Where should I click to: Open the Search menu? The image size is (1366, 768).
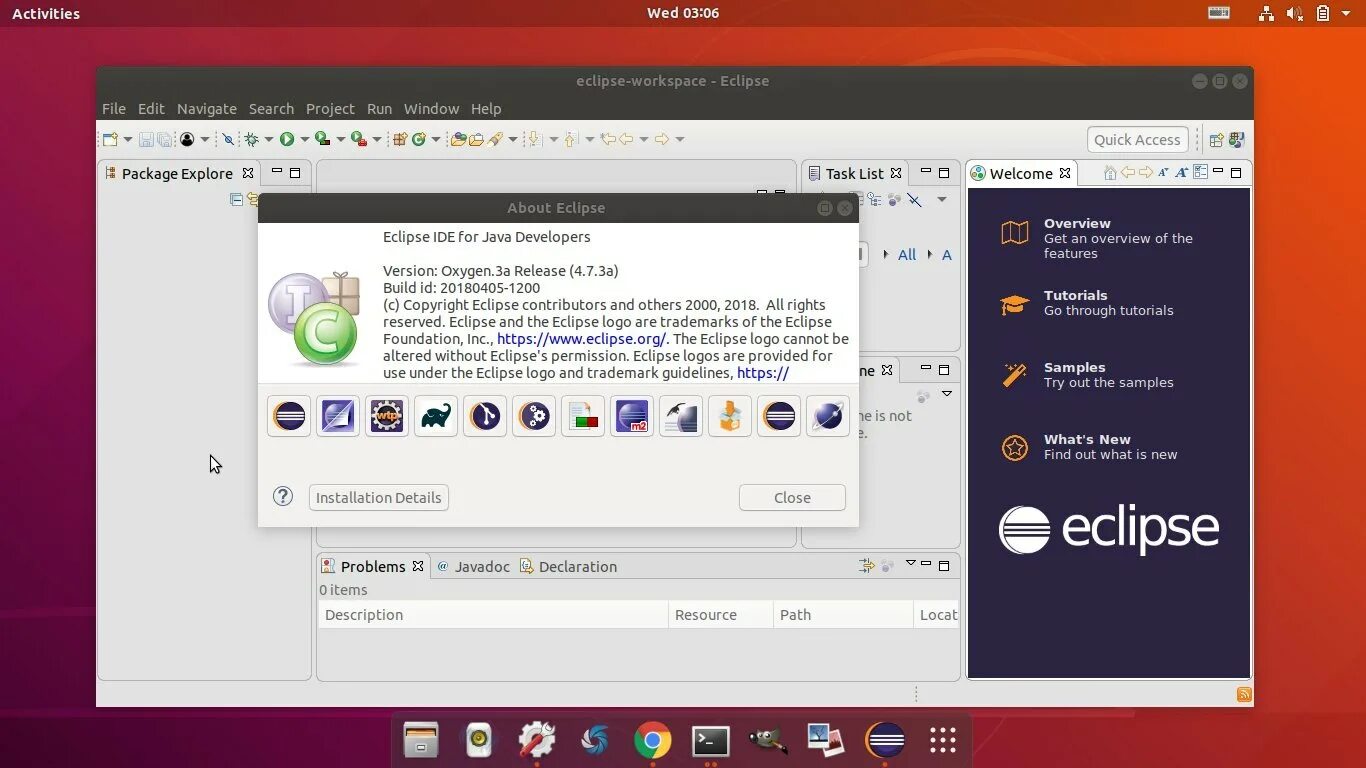(x=271, y=108)
